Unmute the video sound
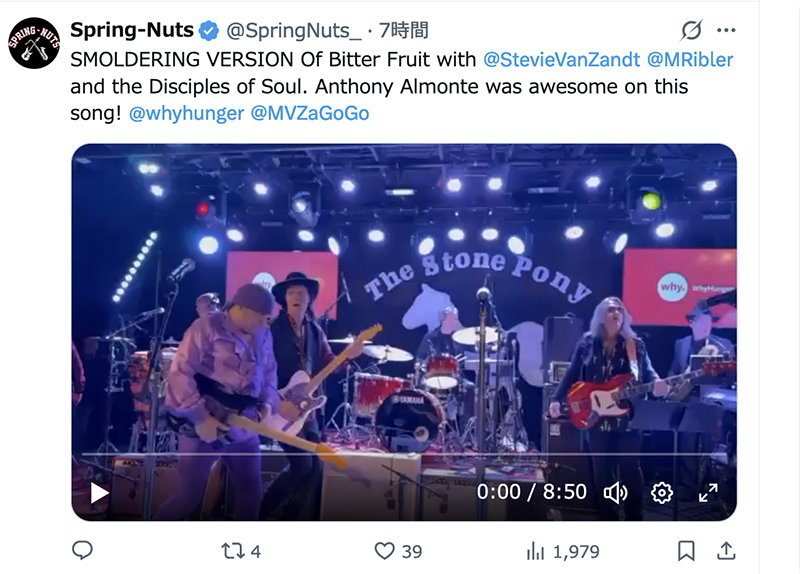This screenshot has width=800, height=574. point(615,492)
